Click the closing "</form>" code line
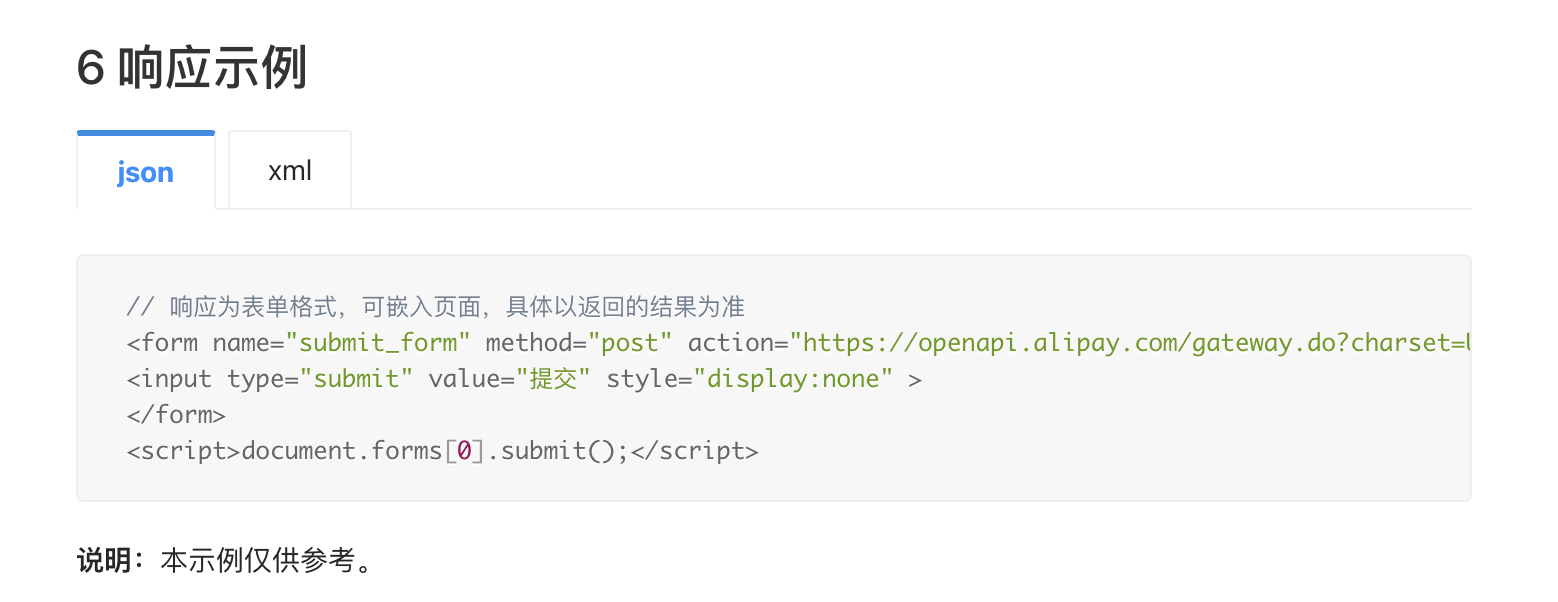1558x602 pixels. point(177,414)
